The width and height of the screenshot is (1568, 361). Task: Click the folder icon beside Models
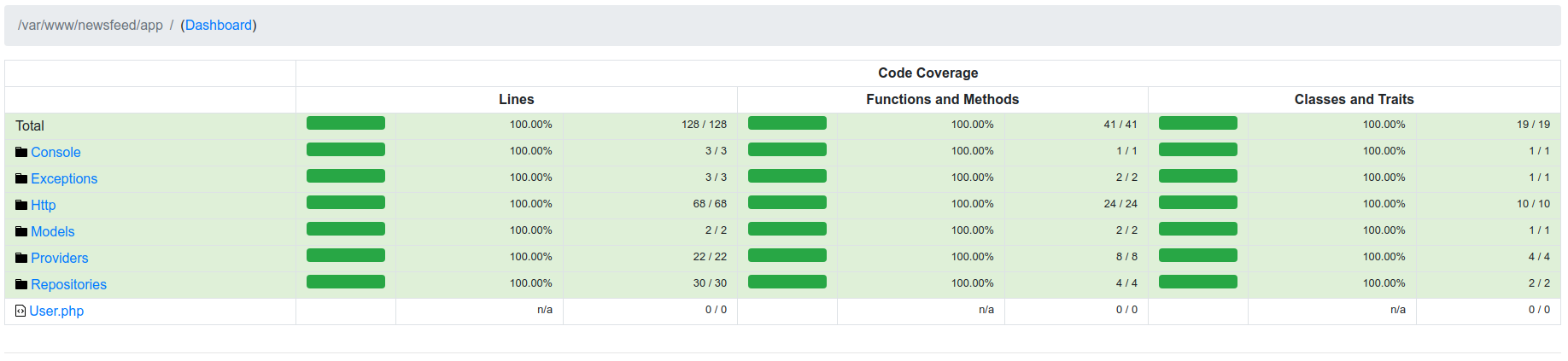[21, 231]
